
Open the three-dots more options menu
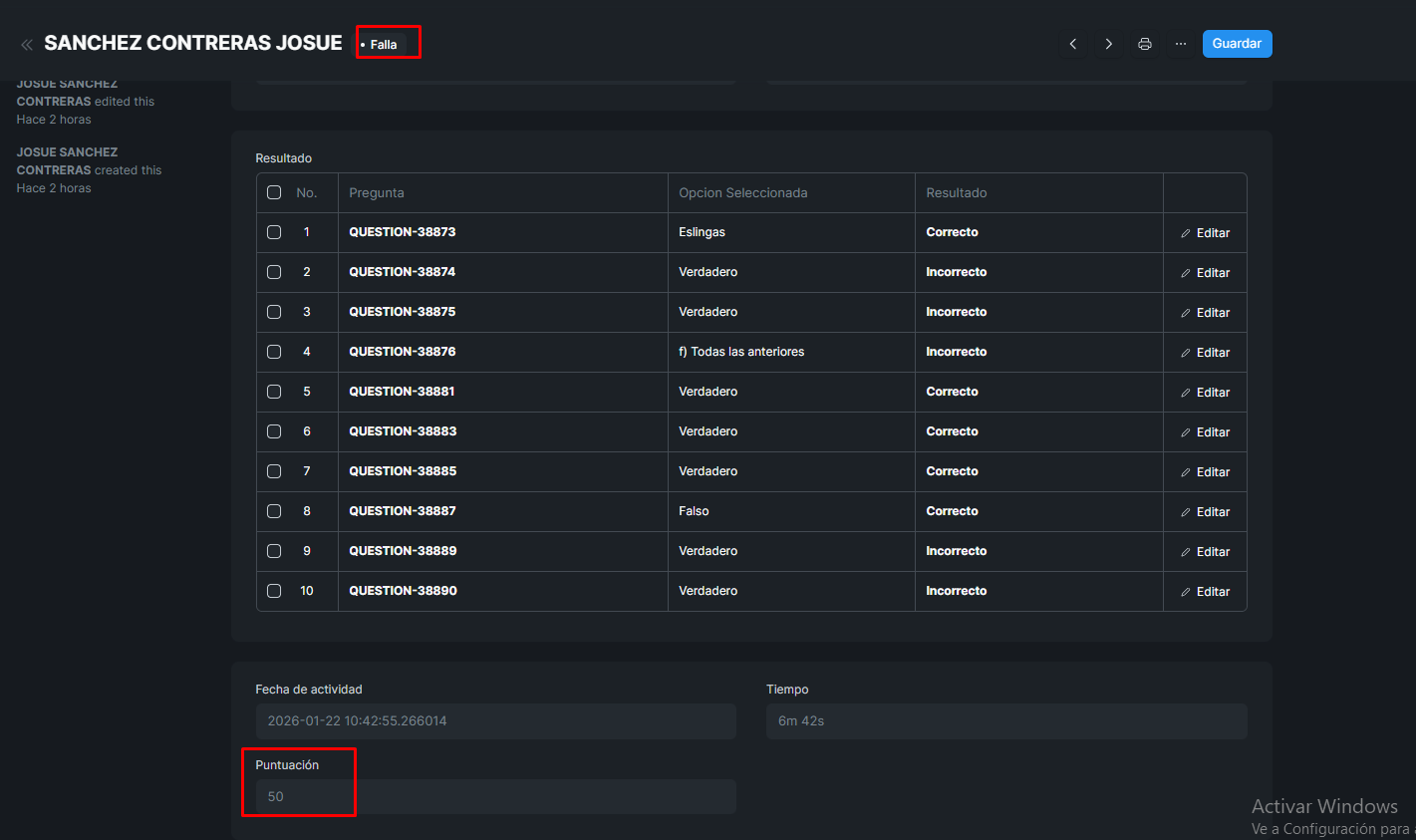1180,44
